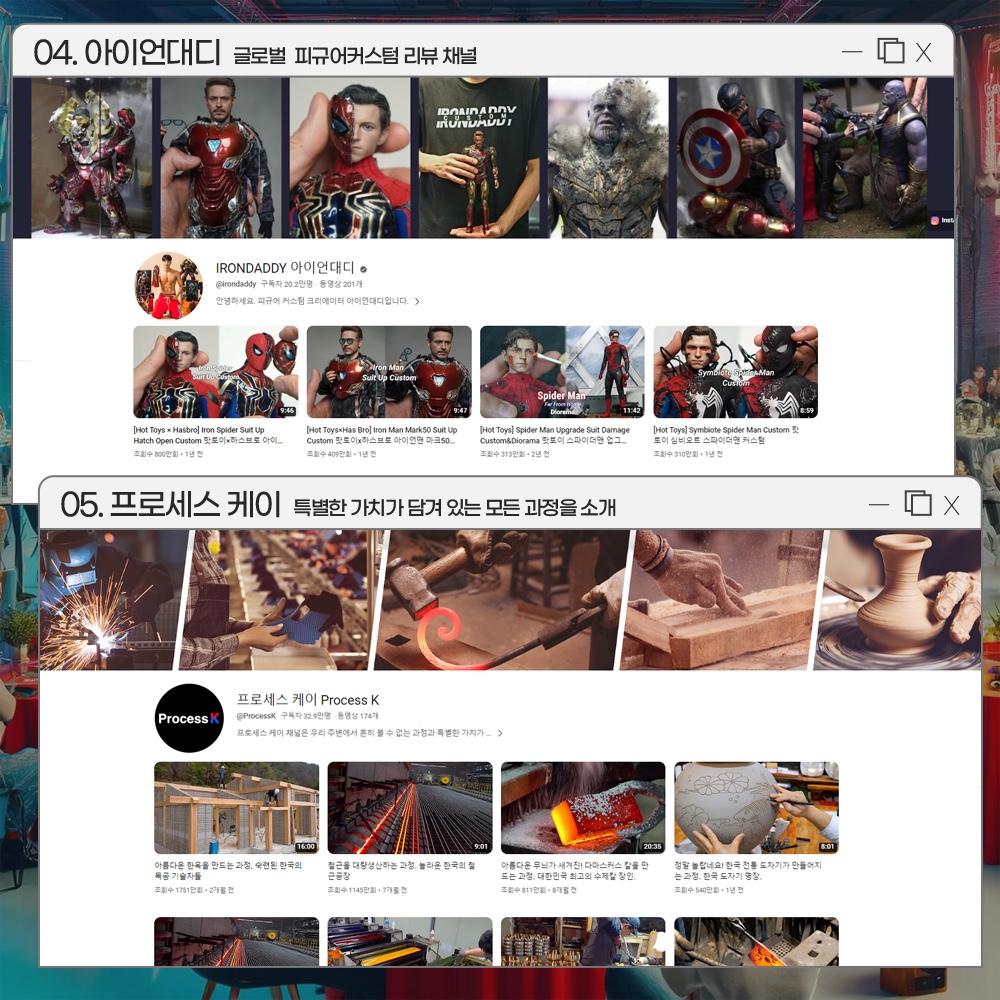Image resolution: width=1000 pixels, height=1000 pixels.
Task: Maximize the 05. 프로세스 케이 window
Action: click(x=918, y=503)
